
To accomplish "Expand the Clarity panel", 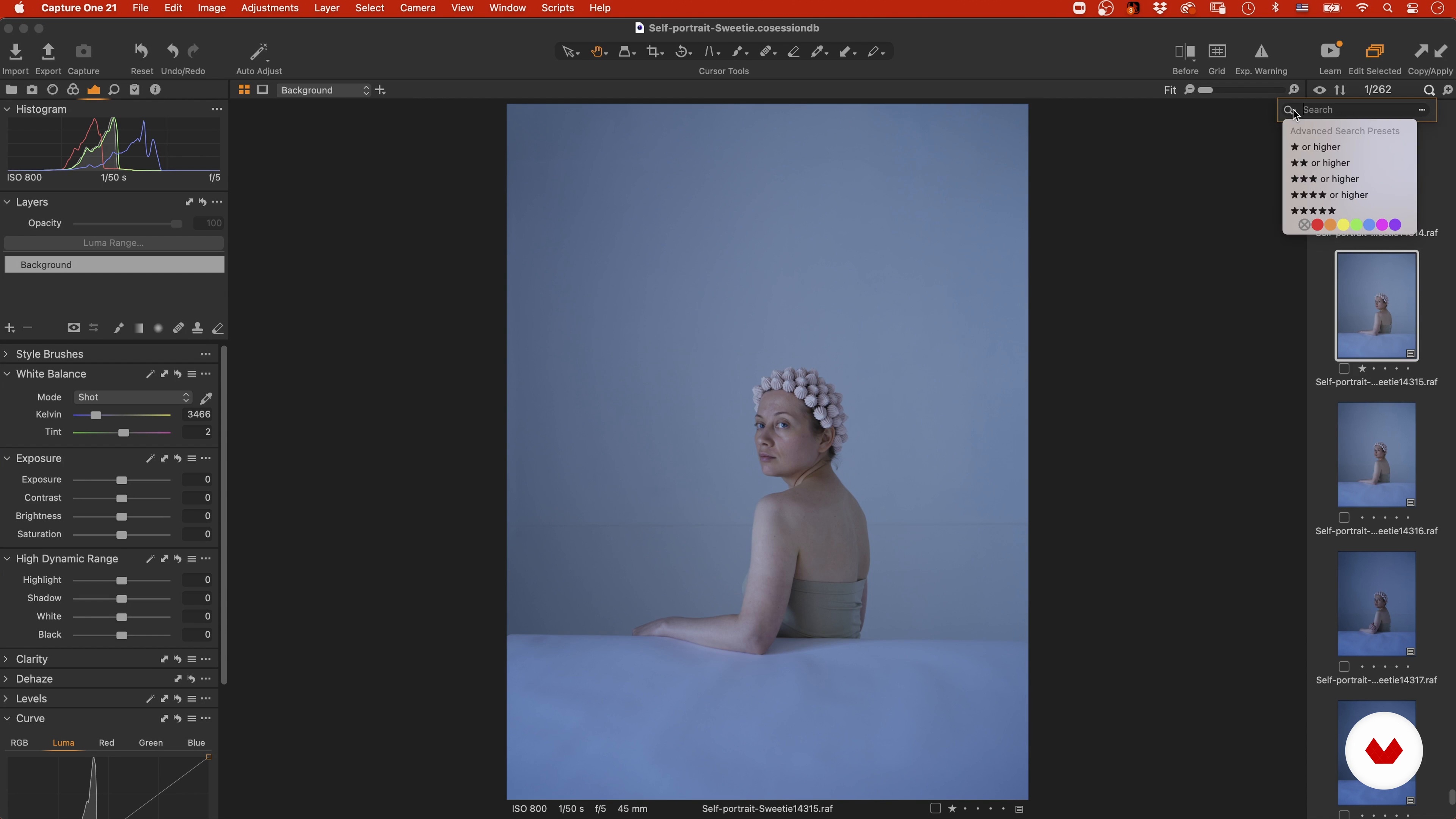I will [6, 660].
